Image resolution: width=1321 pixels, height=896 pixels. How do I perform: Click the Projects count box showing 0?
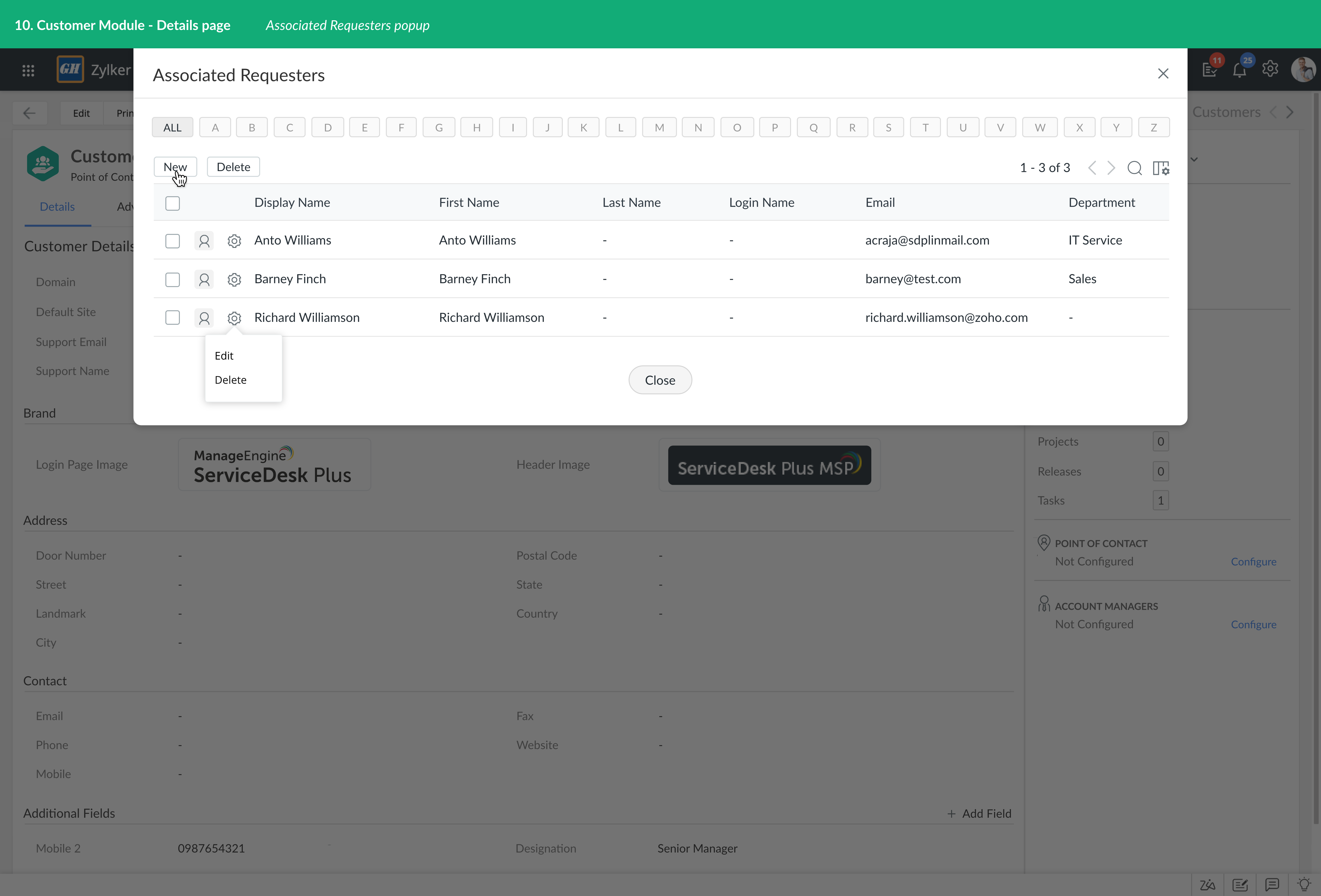[1161, 441]
